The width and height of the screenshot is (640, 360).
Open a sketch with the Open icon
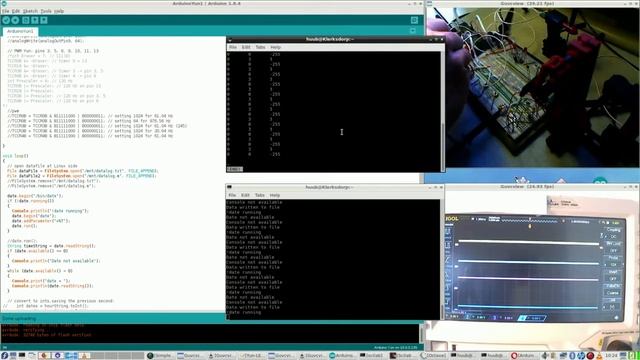pos(35,20)
